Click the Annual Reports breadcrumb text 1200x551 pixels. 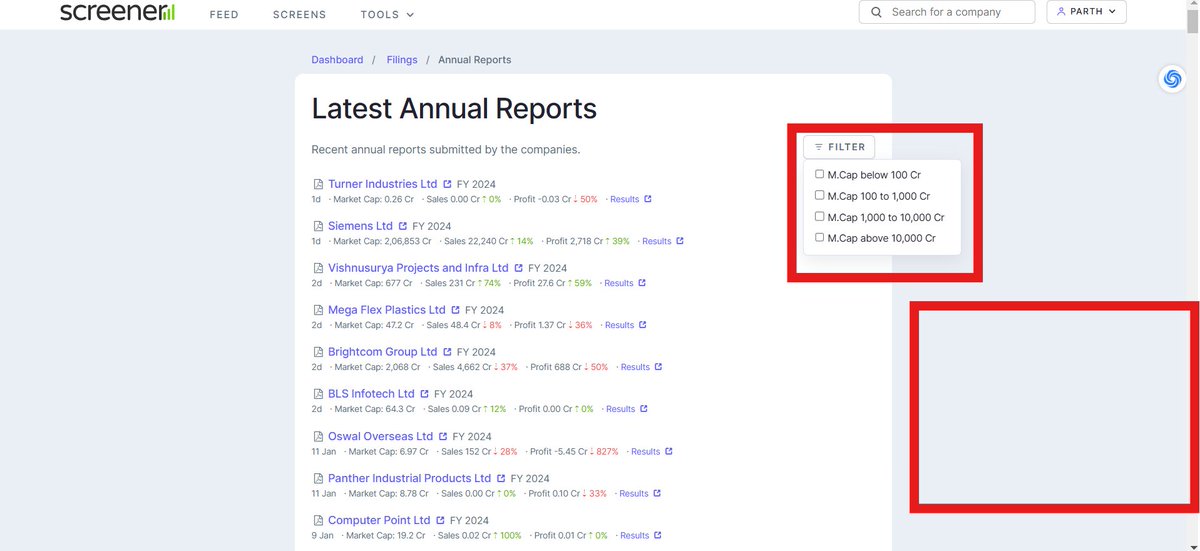coord(474,60)
